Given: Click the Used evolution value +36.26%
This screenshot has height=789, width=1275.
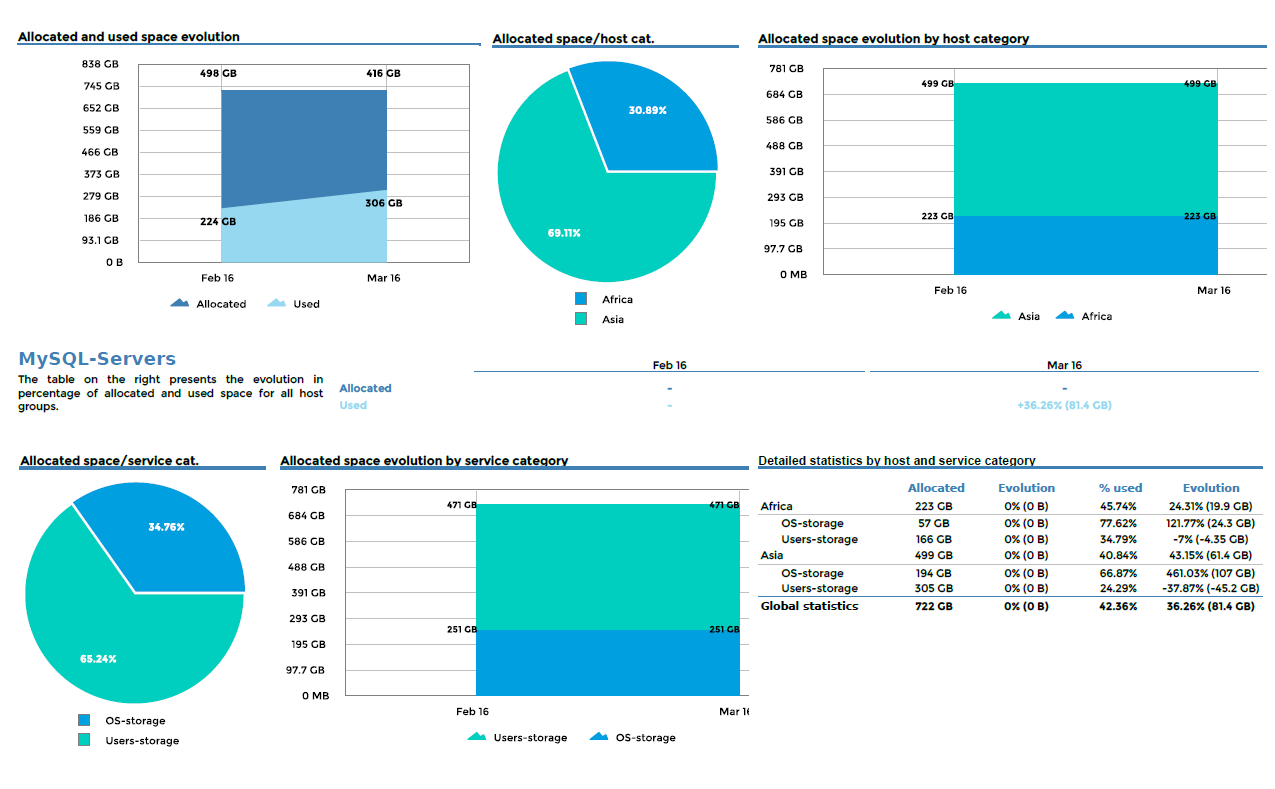Looking at the screenshot, I should click(1063, 406).
